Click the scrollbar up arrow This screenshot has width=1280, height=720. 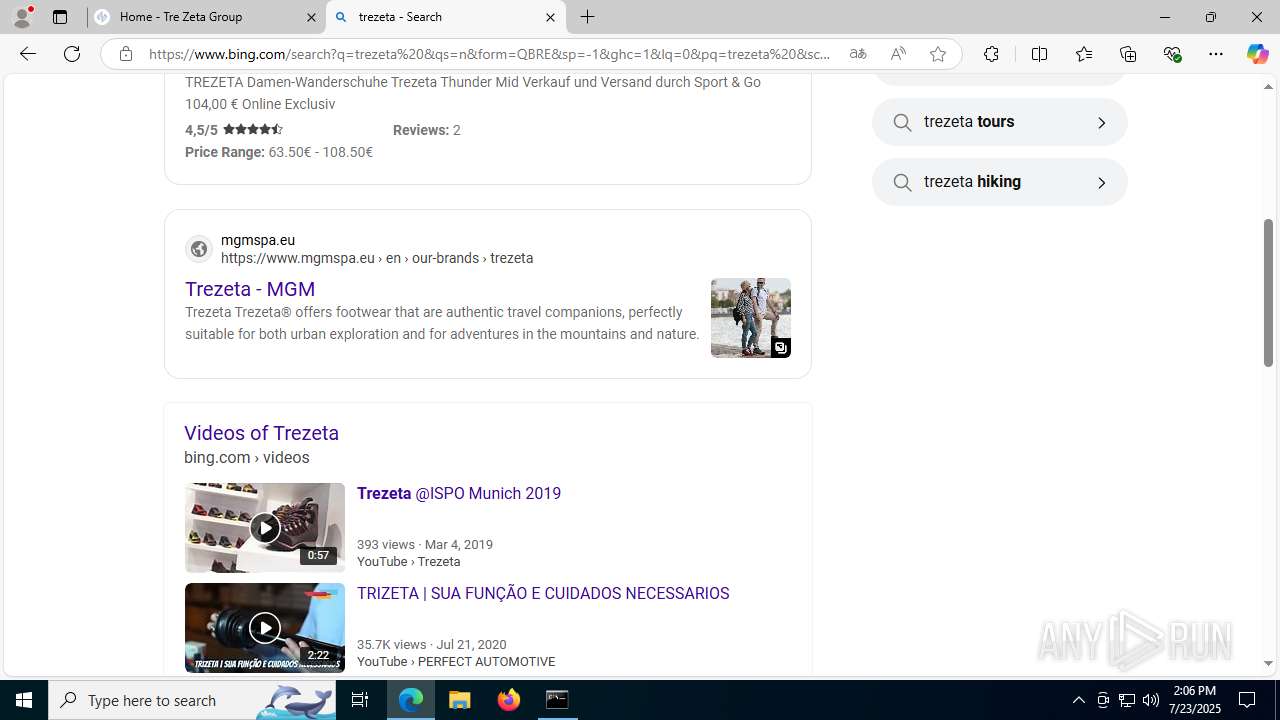[1268, 87]
